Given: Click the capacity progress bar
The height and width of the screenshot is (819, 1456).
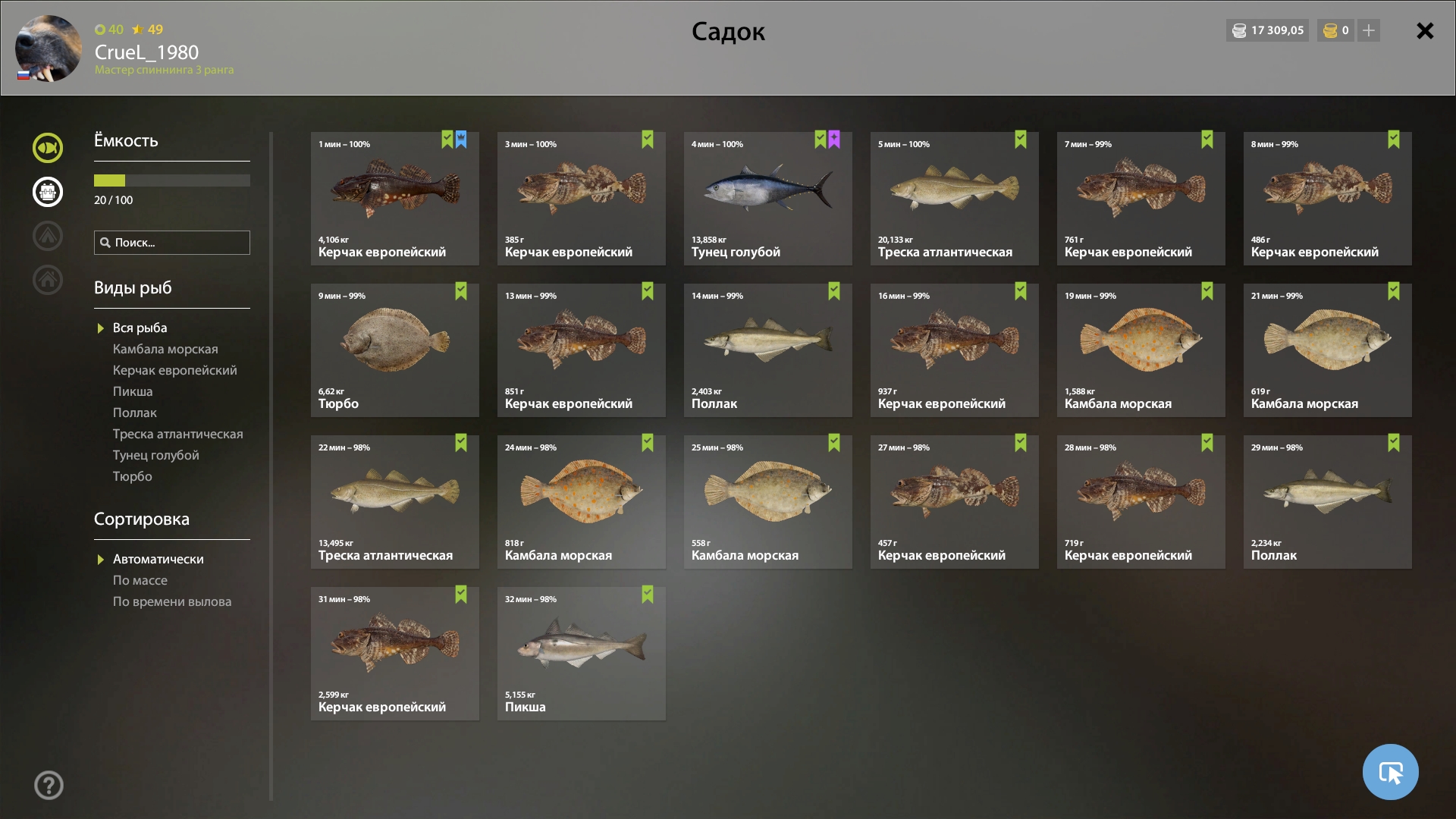Looking at the screenshot, I should point(171,180).
